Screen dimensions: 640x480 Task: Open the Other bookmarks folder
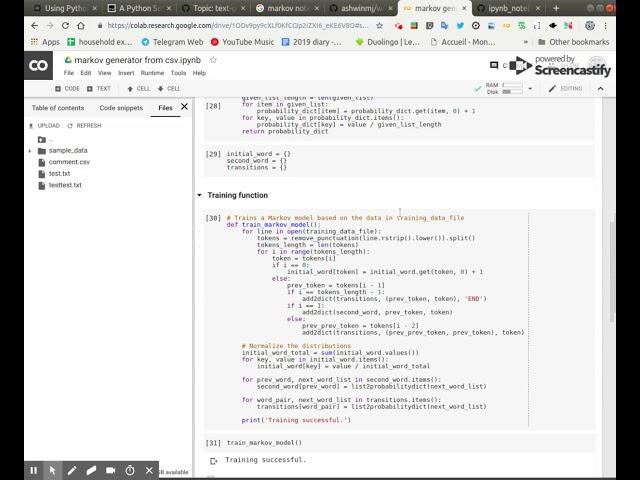(574, 42)
